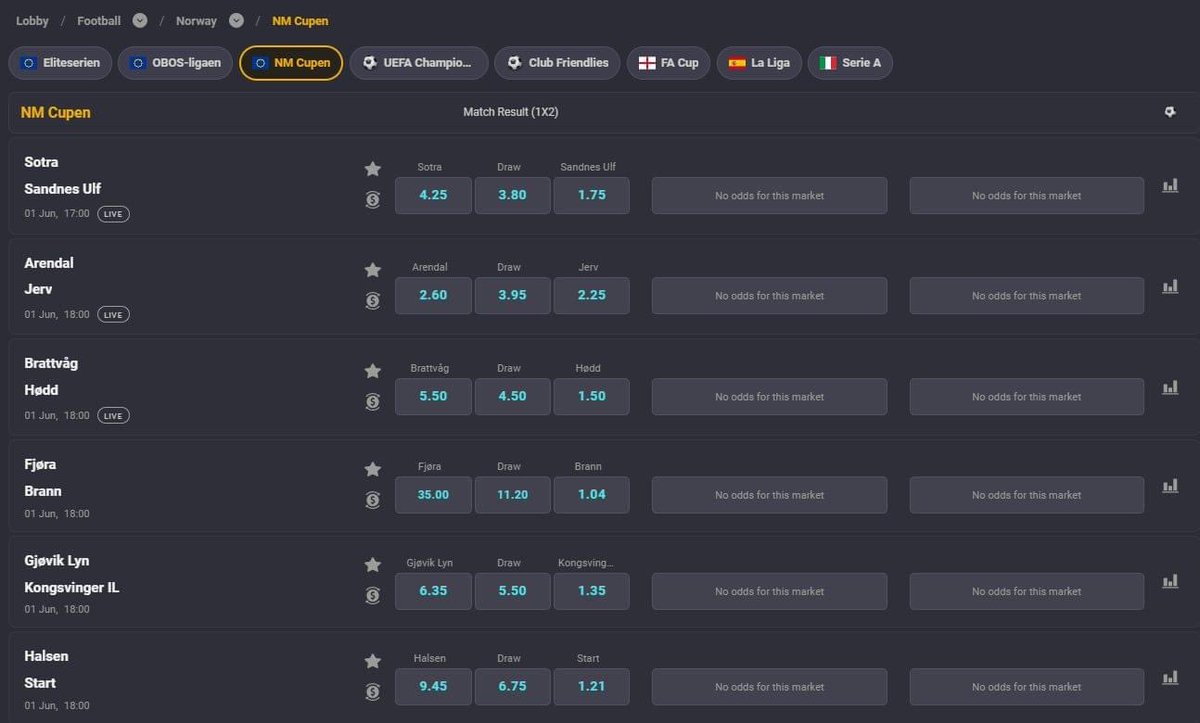Screen dimensions: 1200x723
Task: Click the LIVE badge under Hødd
Action: pos(113,416)
